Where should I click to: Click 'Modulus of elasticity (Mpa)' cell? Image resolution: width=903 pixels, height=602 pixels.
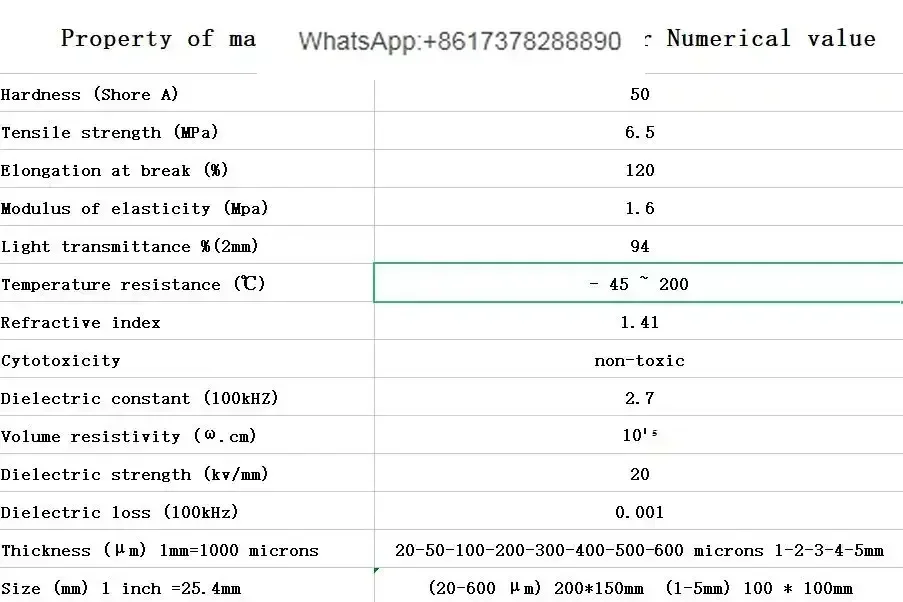tap(187, 207)
